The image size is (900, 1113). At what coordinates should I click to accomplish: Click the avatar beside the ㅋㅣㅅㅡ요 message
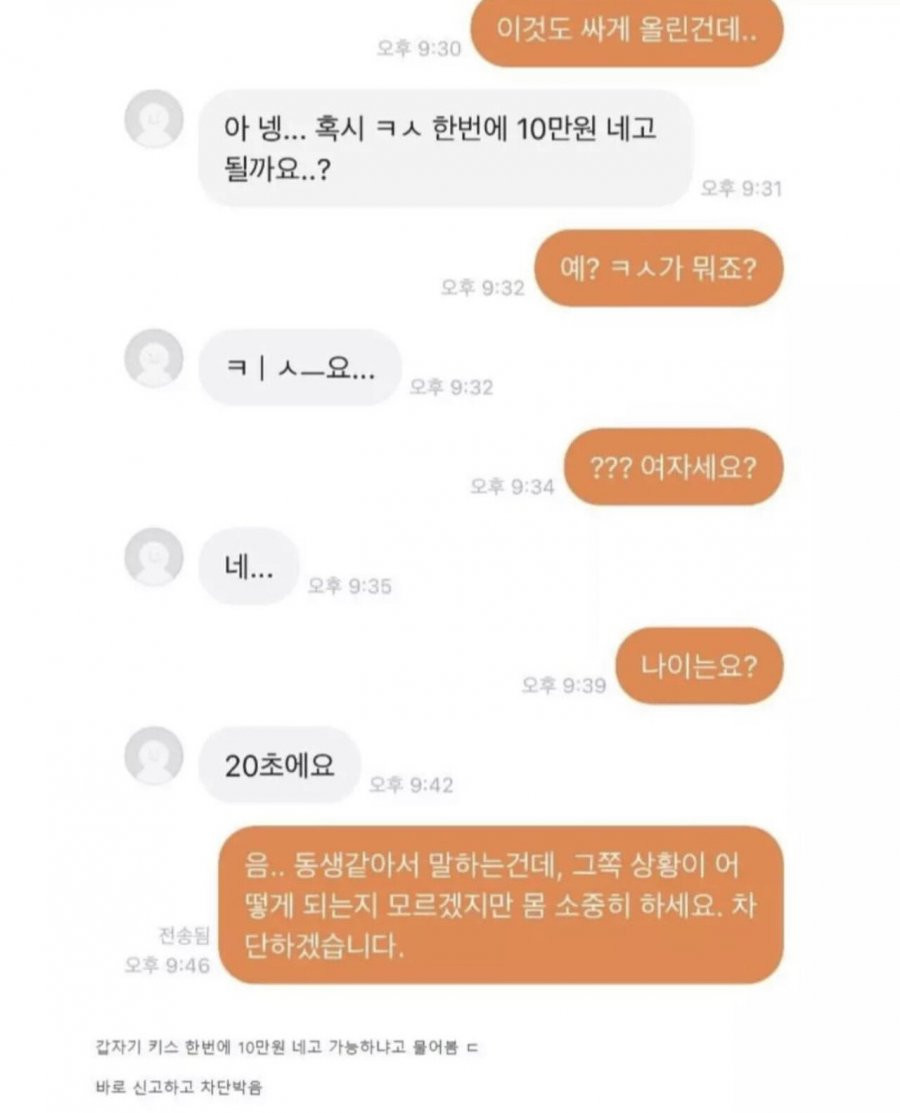(154, 358)
